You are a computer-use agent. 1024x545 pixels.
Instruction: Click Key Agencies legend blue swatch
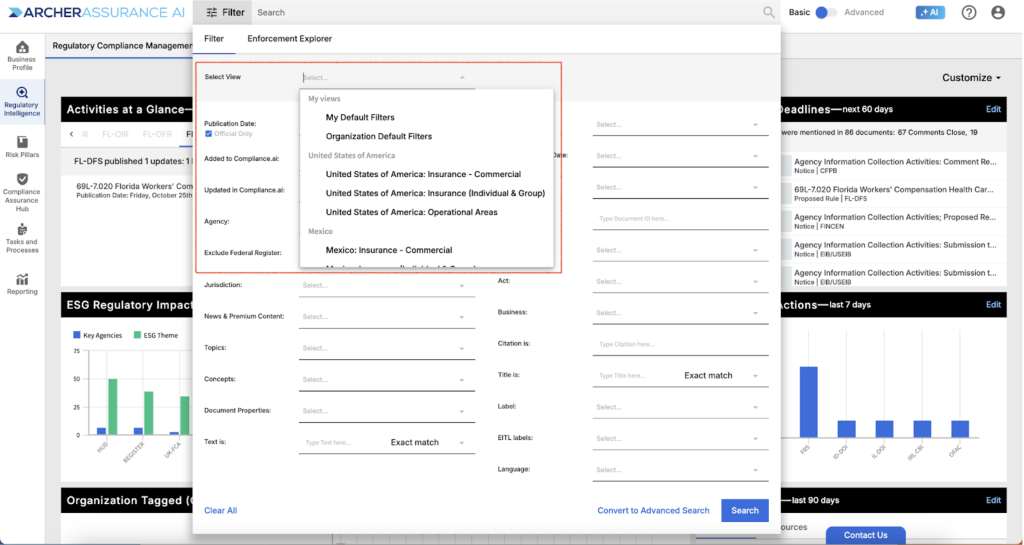[x=76, y=335]
